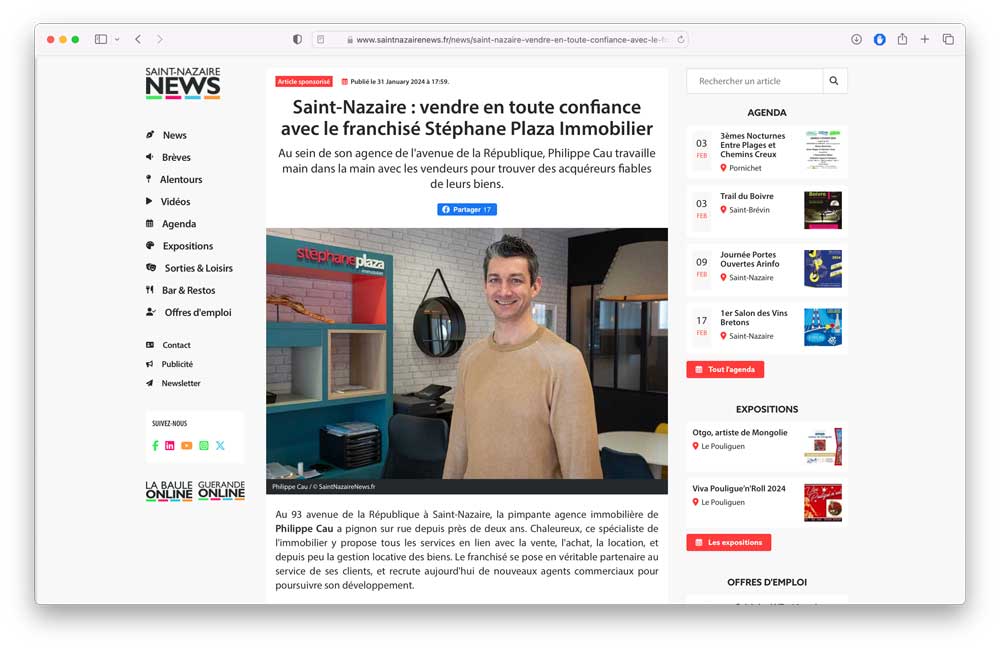Click the Pornichet location pin icon
This screenshot has height=650, width=1000.
click(723, 168)
